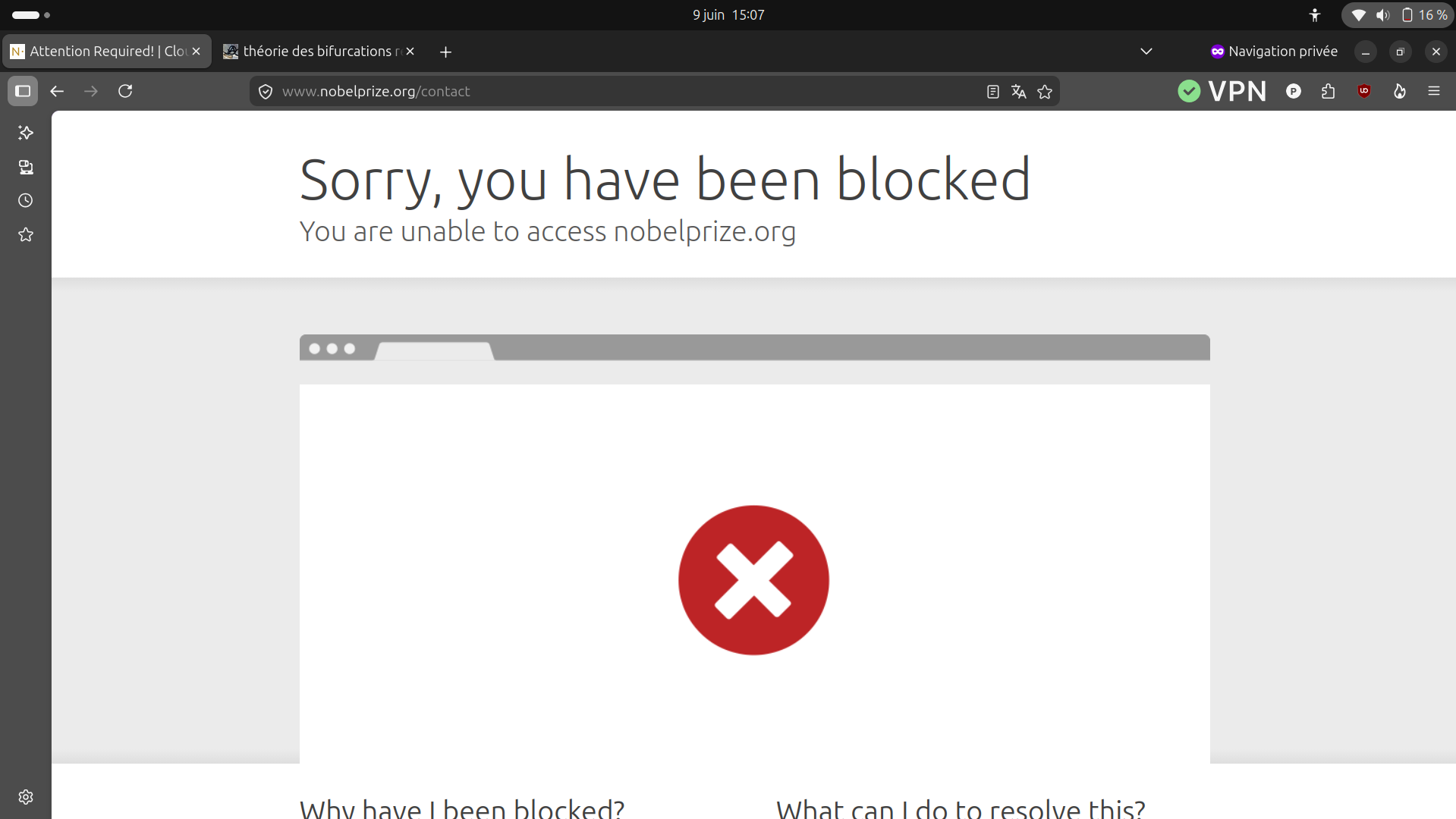
Task: Open the Wi-Fi network indicator
Action: [x=1359, y=15]
